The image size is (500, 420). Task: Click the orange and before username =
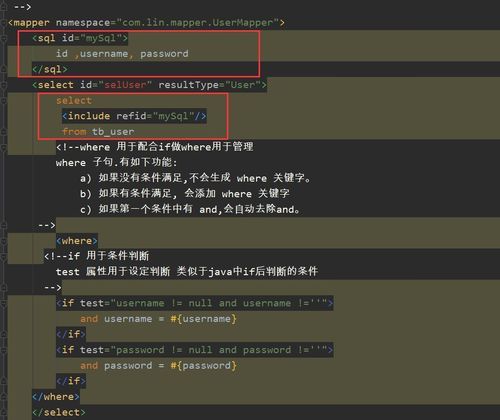click(89, 319)
